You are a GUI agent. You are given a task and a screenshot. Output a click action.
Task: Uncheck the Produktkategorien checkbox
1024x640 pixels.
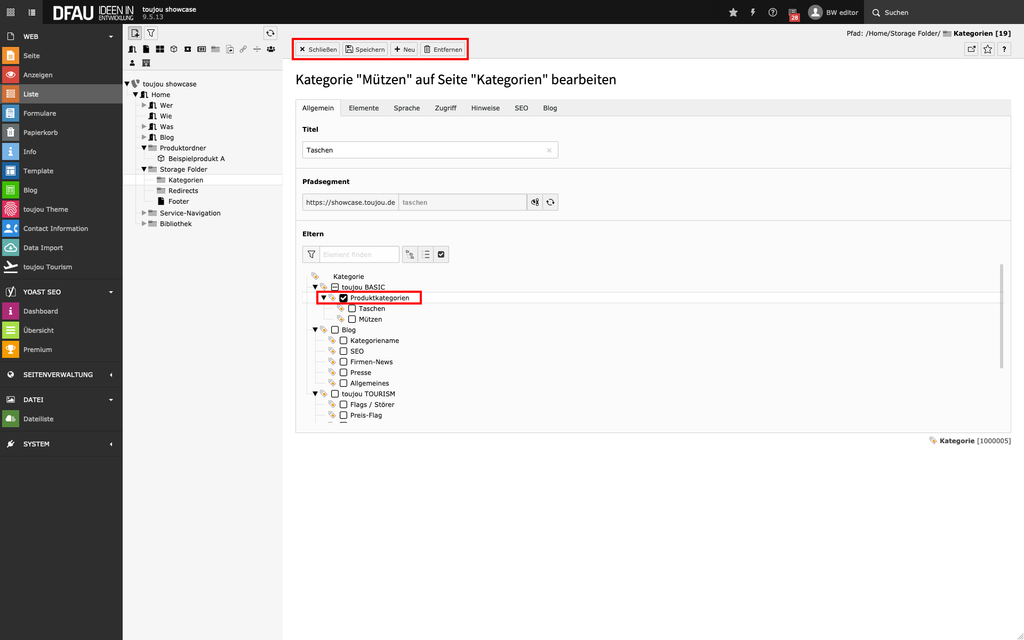pos(343,298)
